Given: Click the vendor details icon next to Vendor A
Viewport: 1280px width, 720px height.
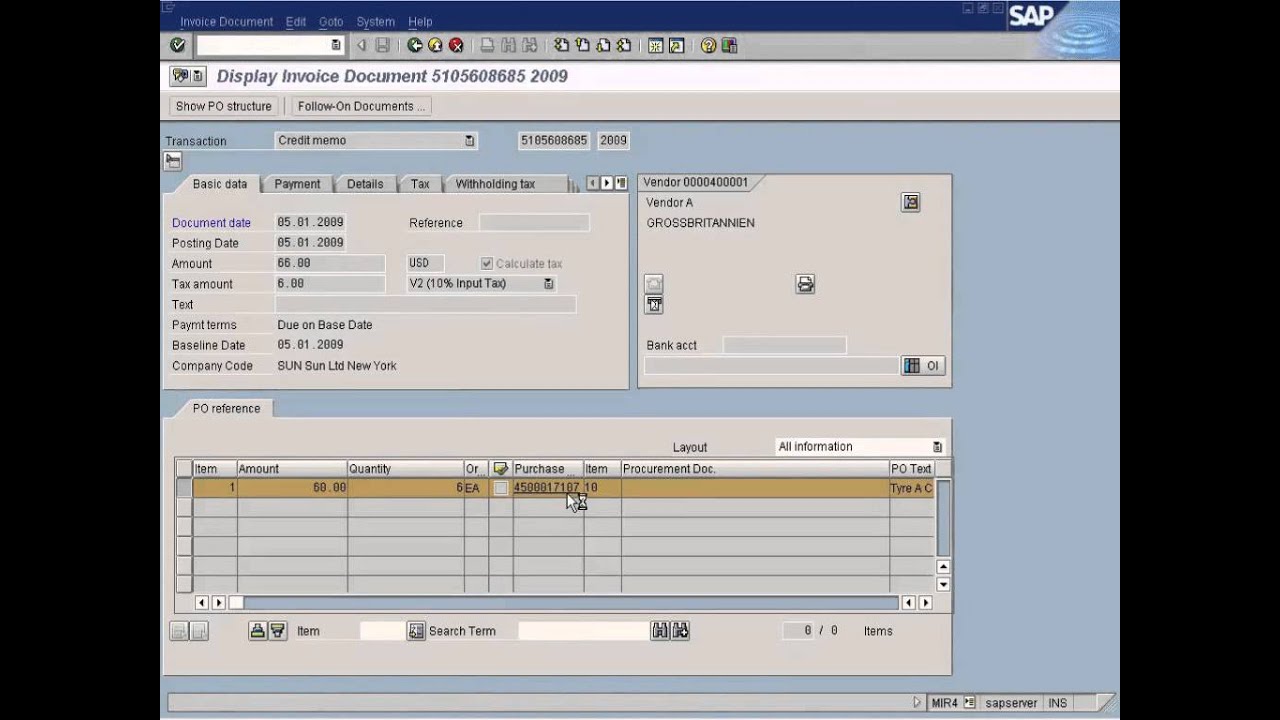Looking at the screenshot, I should tap(910, 202).
